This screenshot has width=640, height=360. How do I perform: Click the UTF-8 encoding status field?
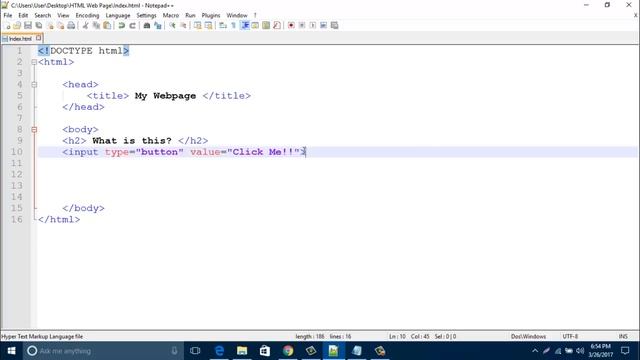570,336
